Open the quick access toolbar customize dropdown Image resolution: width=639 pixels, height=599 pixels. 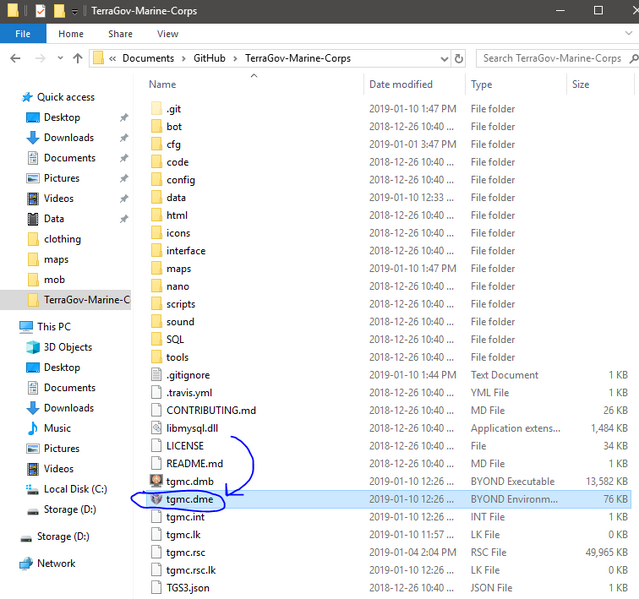[x=75, y=12]
